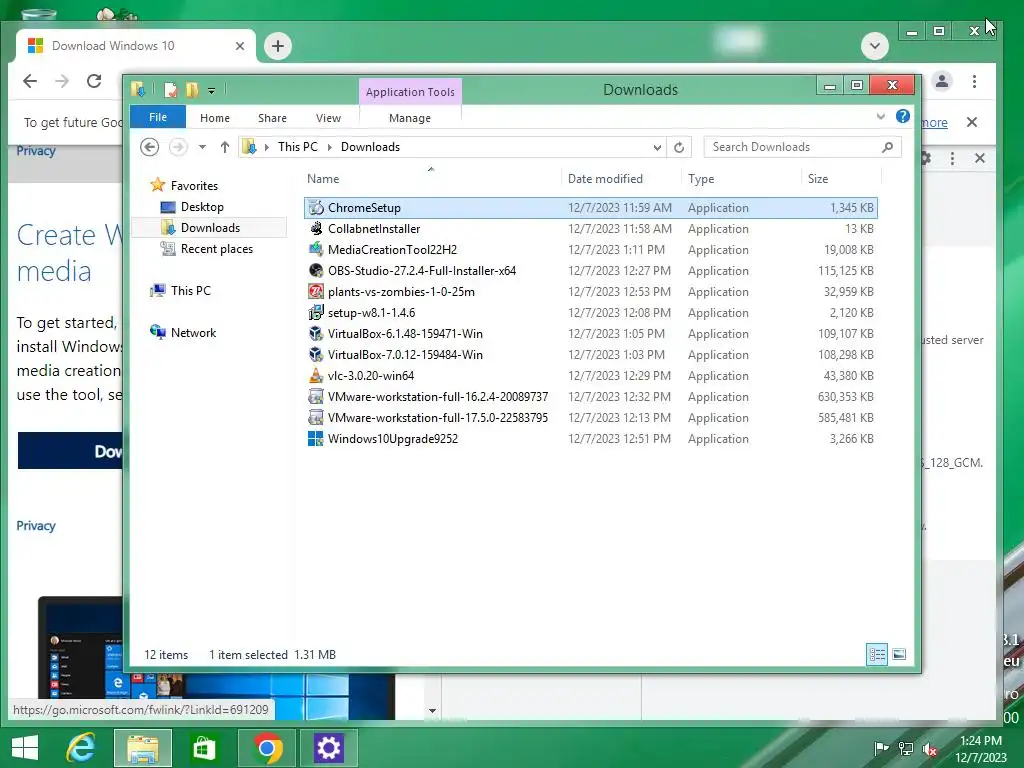The width and height of the screenshot is (1024, 768).
Task: Open Google Chrome from the taskbar
Action: pos(267,747)
